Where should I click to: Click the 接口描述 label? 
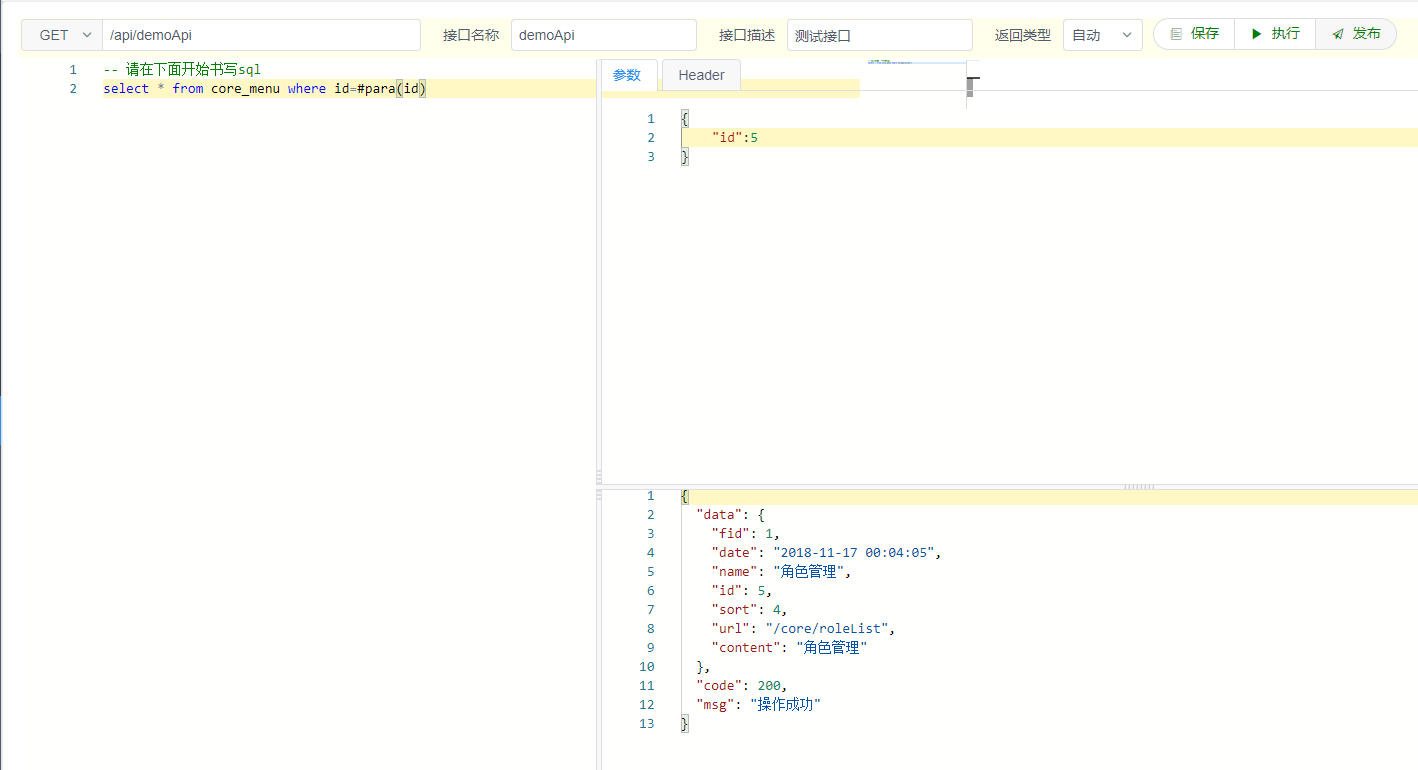(x=747, y=35)
